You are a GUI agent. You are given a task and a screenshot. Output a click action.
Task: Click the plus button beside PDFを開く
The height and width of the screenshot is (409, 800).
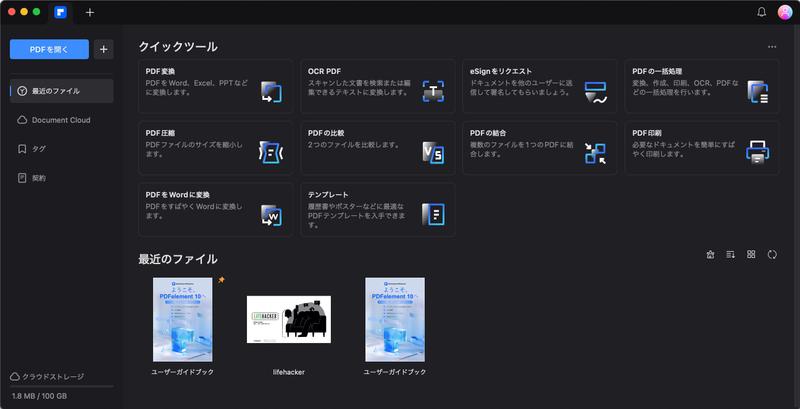(x=104, y=49)
